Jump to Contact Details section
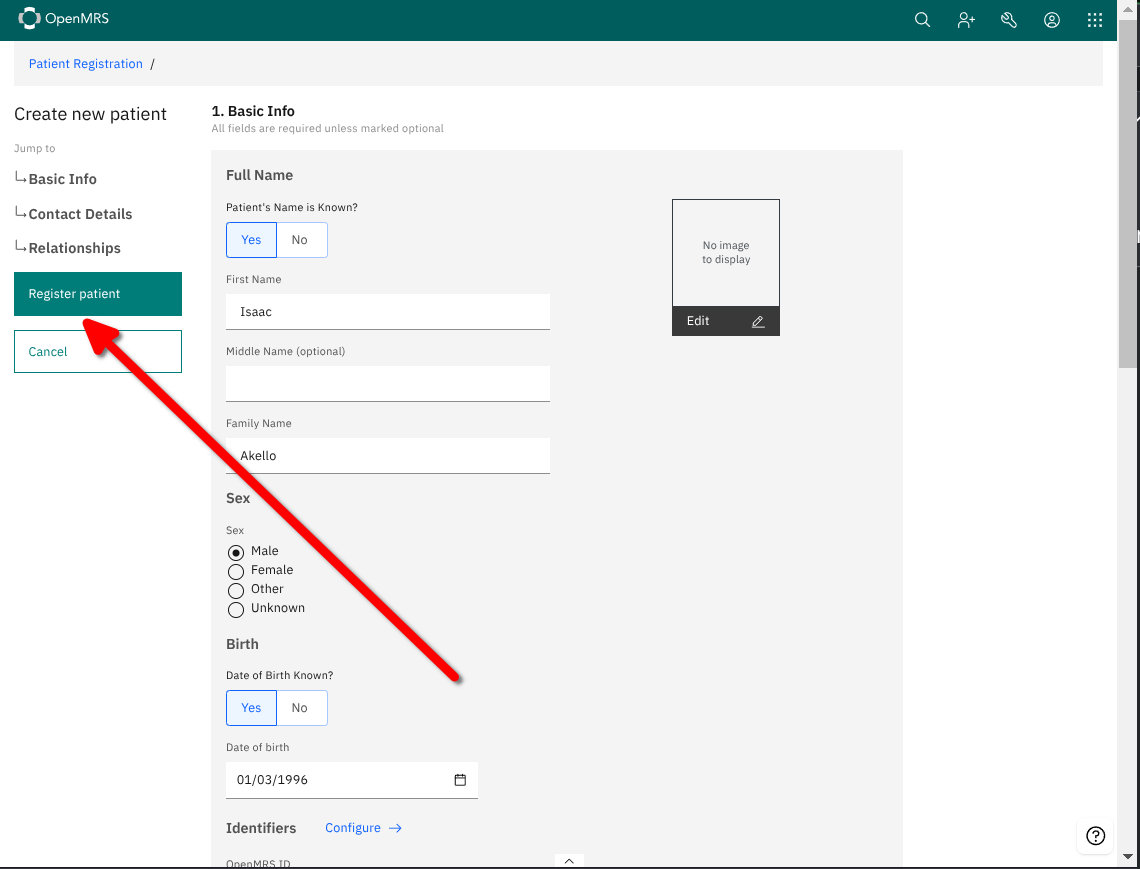Image resolution: width=1140 pixels, height=869 pixels. (80, 214)
